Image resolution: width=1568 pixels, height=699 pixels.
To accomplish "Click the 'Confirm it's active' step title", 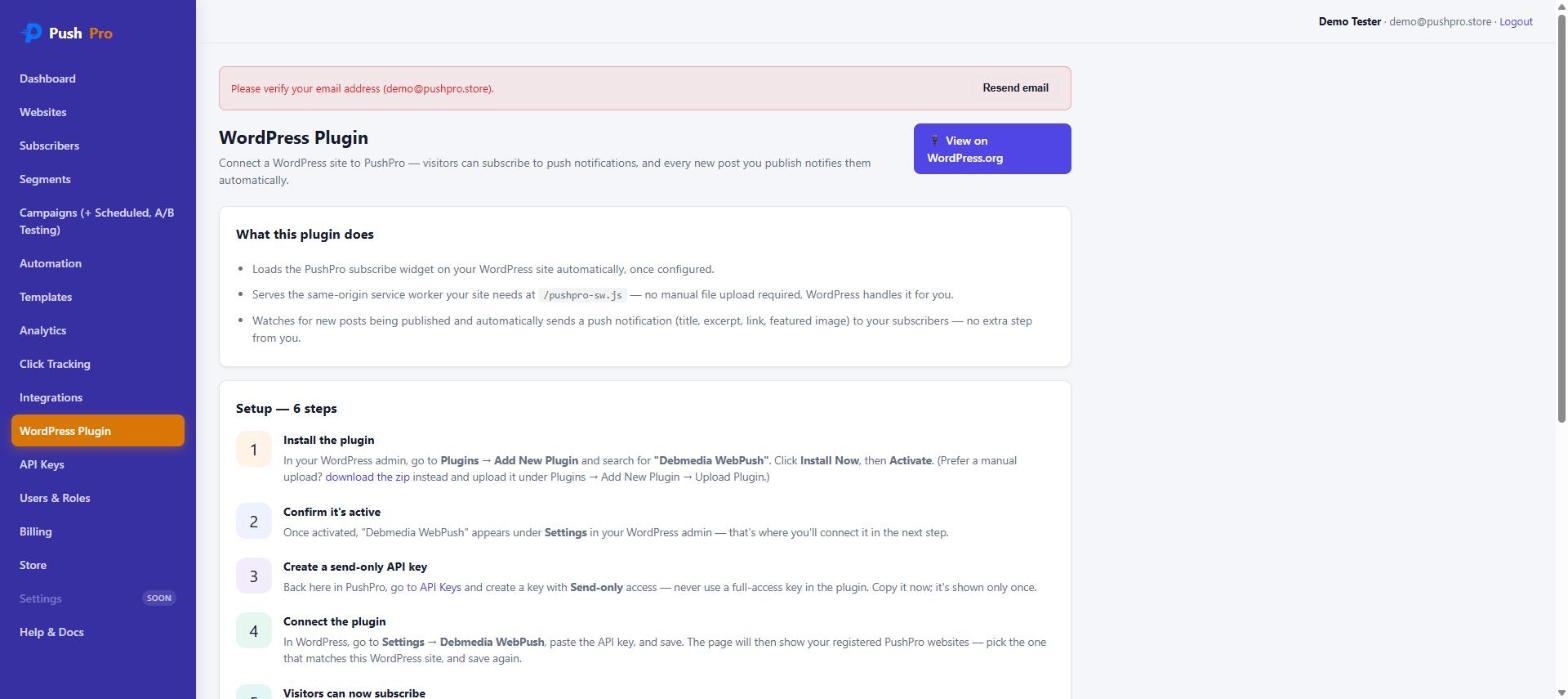I will click(x=332, y=512).
